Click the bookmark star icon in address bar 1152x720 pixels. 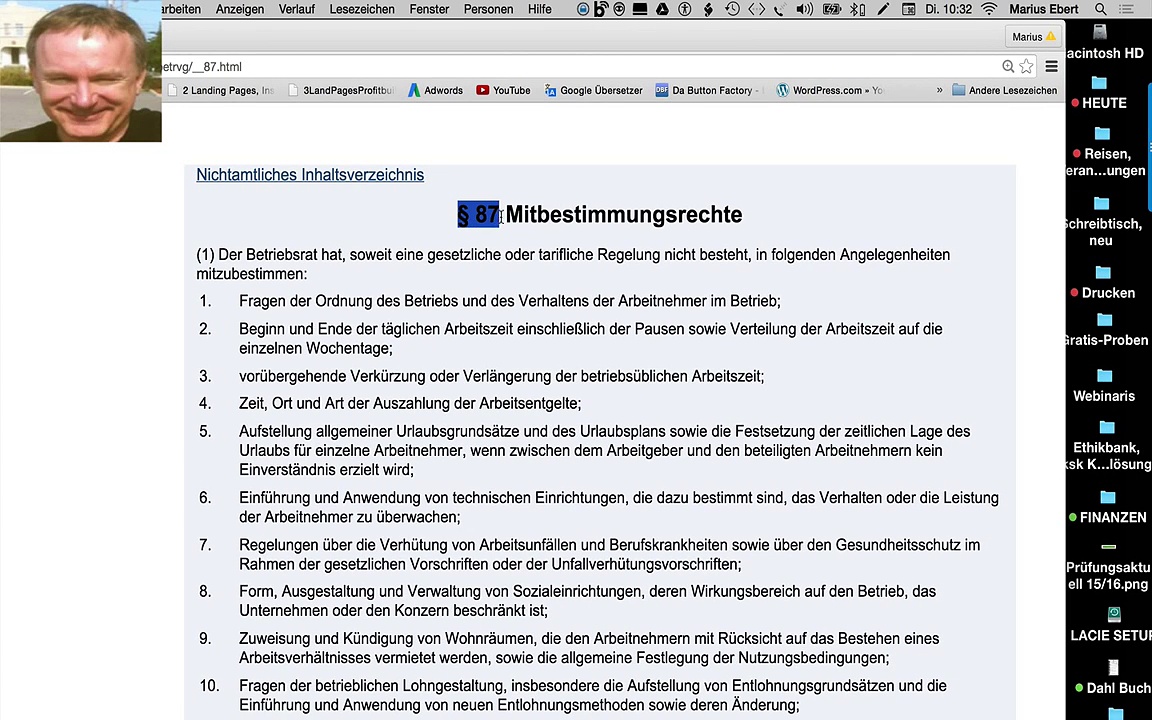pos(1026,67)
